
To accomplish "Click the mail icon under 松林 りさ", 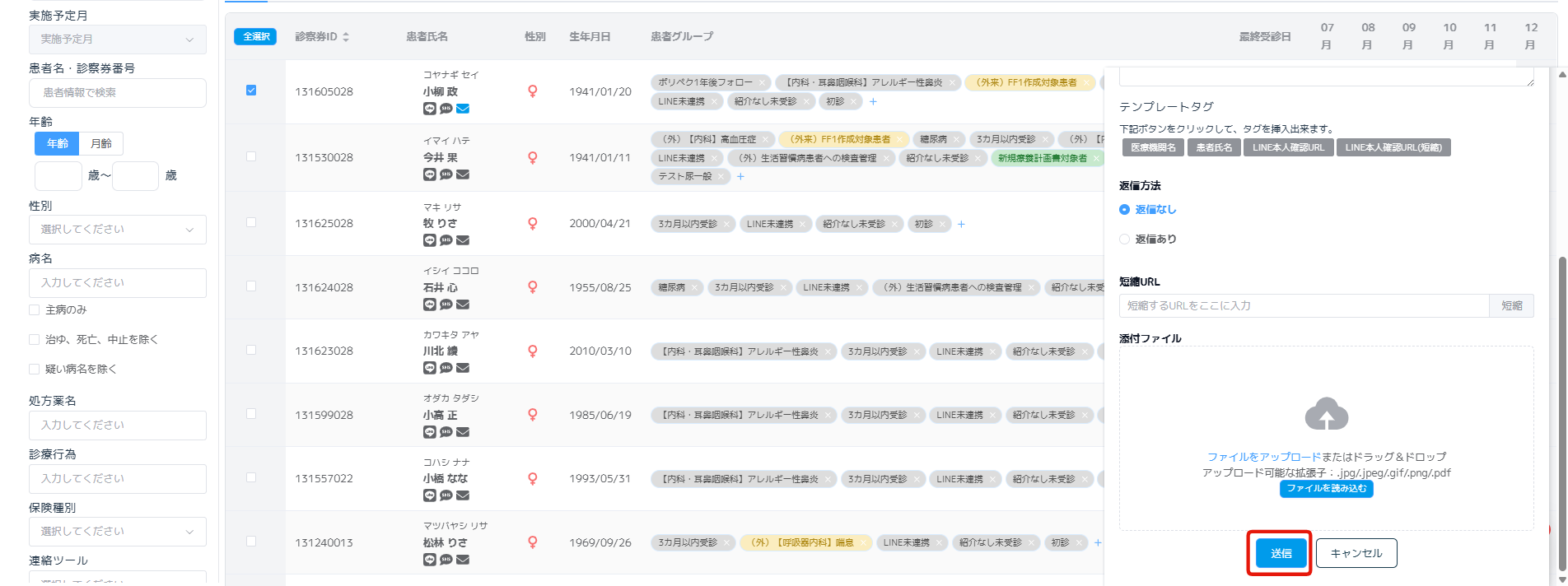I will coord(463,560).
